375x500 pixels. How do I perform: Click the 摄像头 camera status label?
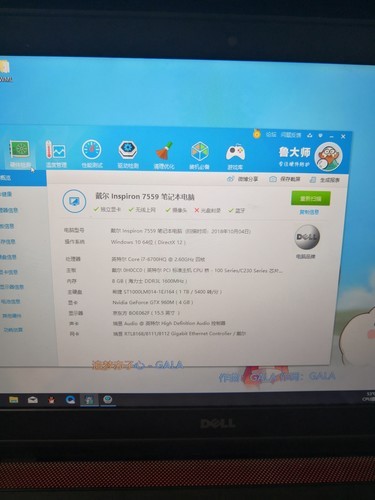(x=176, y=210)
